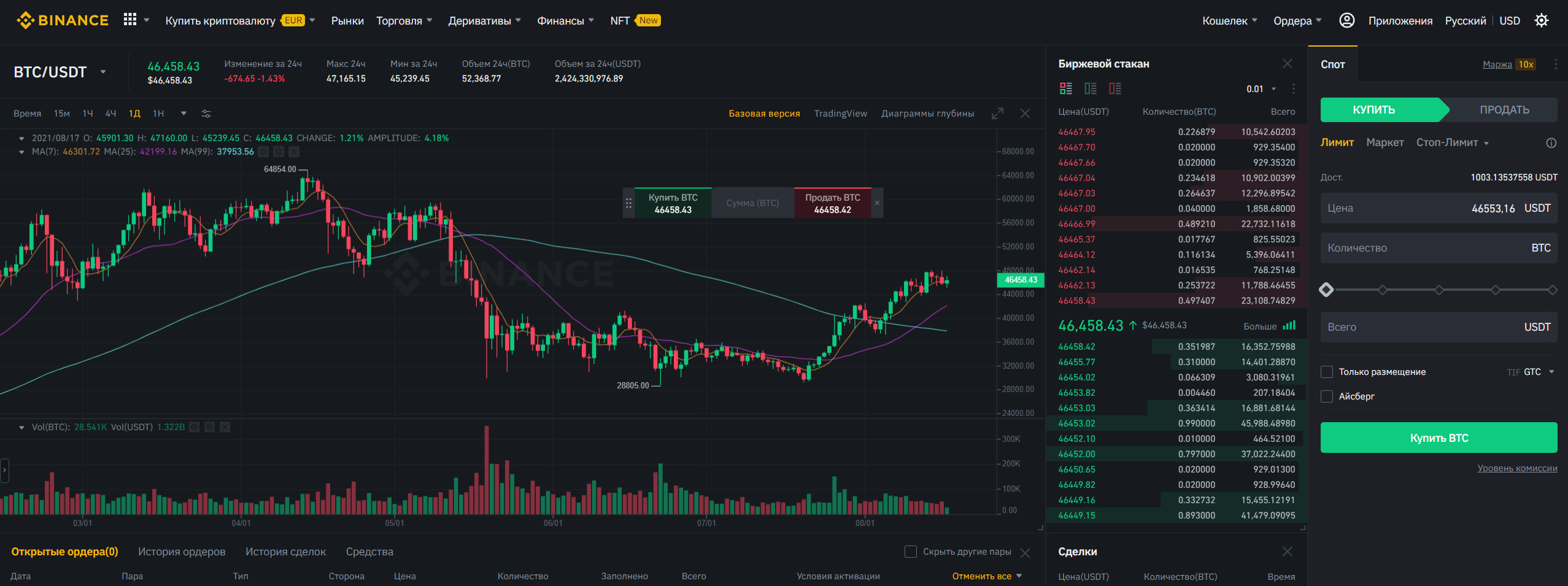Switch to История ордеров tab
Viewport: 1568px width, 586px height.
[x=182, y=552]
